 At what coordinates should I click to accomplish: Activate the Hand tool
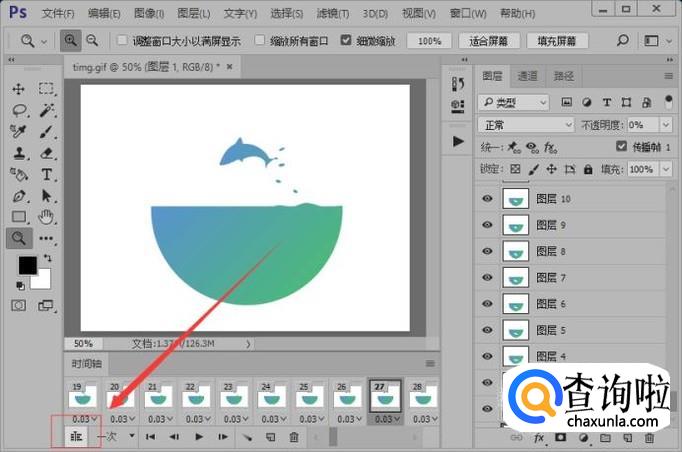click(x=46, y=216)
